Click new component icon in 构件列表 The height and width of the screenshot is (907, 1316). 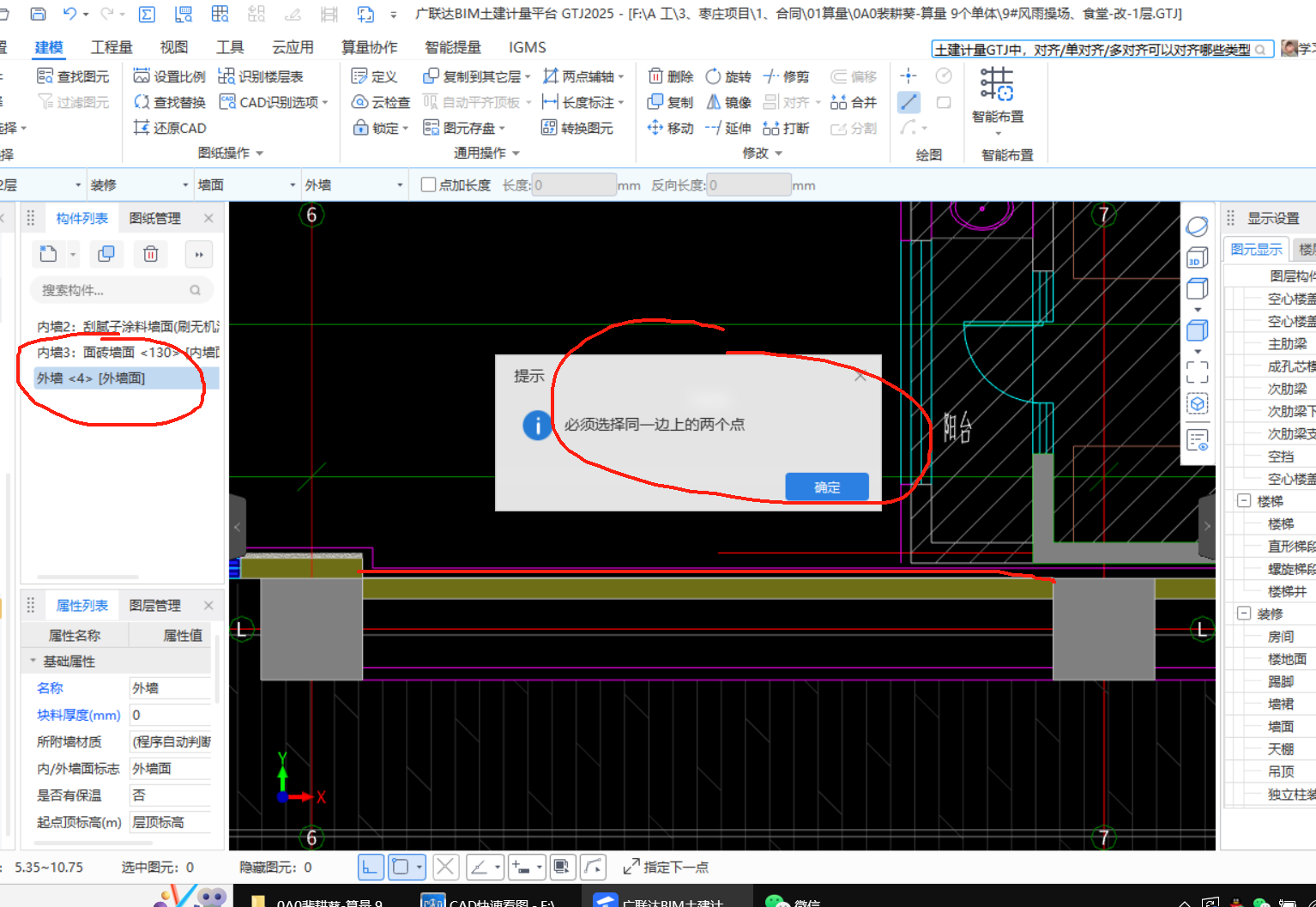(49, 254)
